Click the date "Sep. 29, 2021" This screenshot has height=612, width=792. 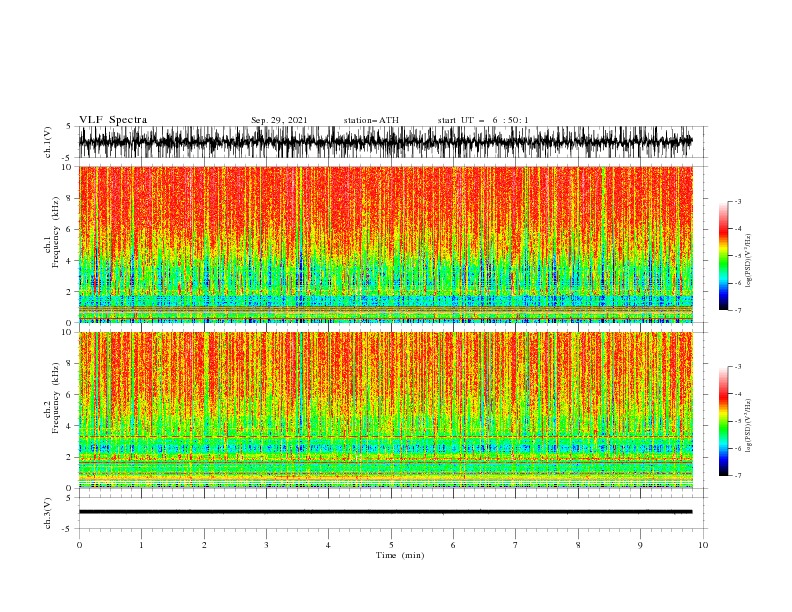coord(279,120)
